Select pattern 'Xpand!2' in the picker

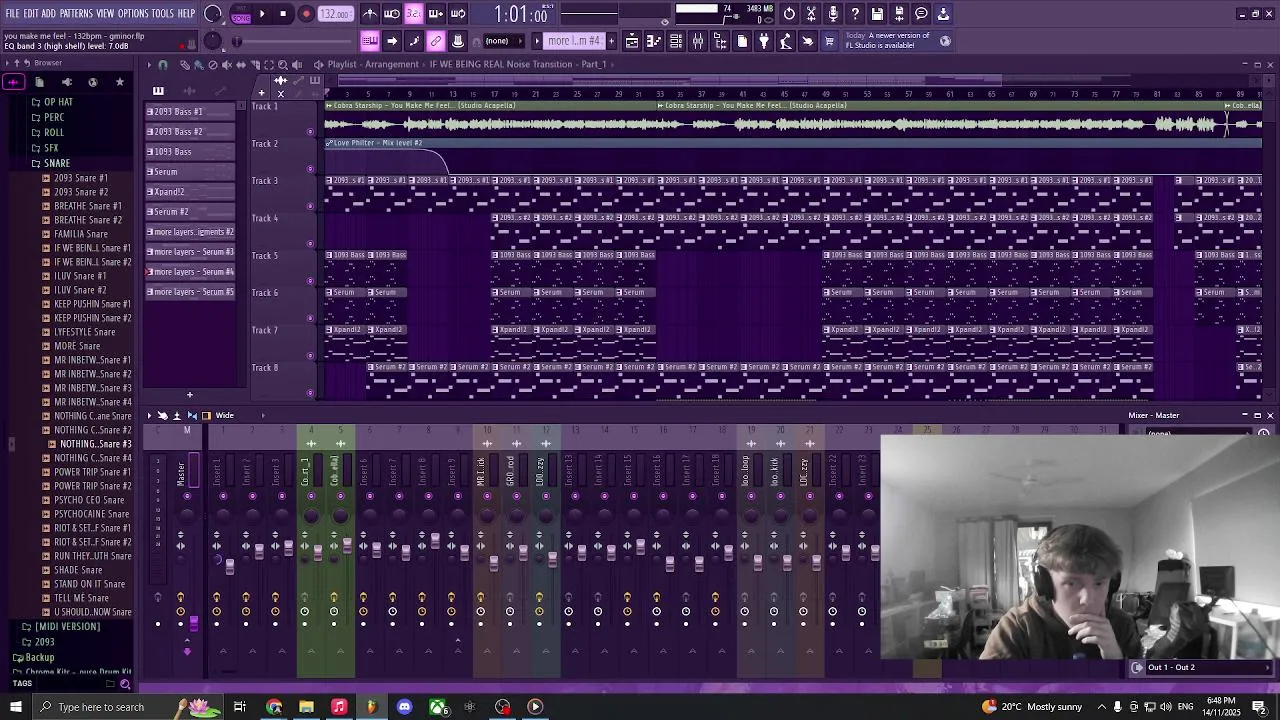click(191, 192)
